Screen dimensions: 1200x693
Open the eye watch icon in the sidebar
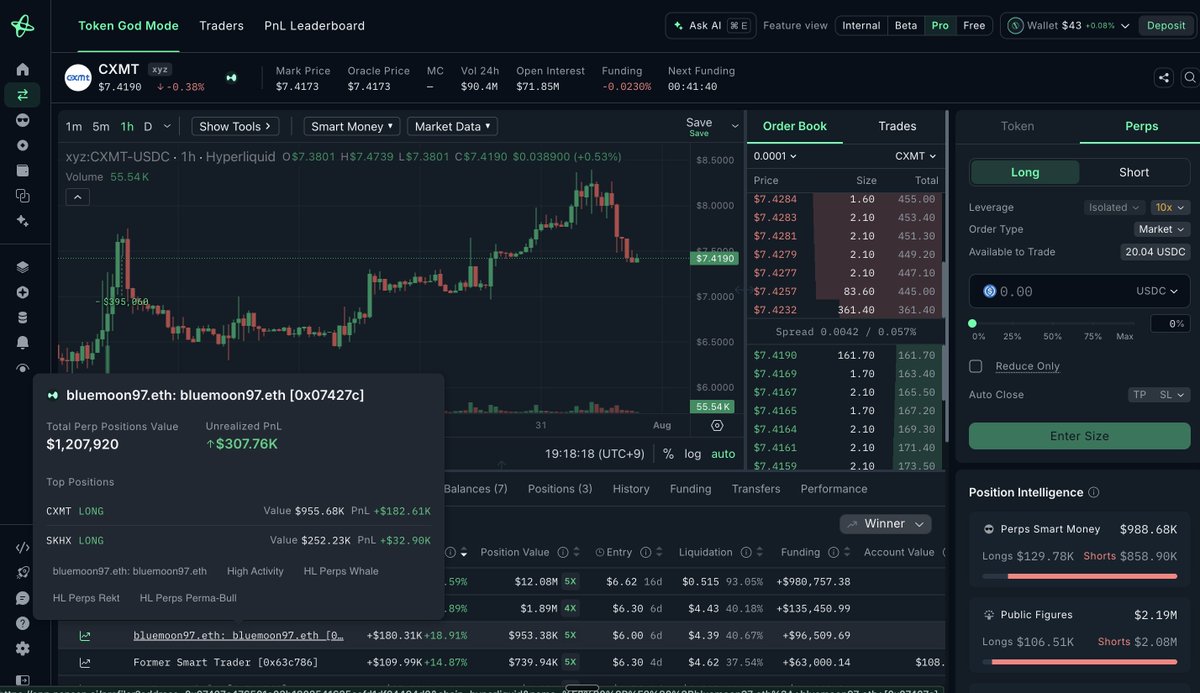(22, 368)
